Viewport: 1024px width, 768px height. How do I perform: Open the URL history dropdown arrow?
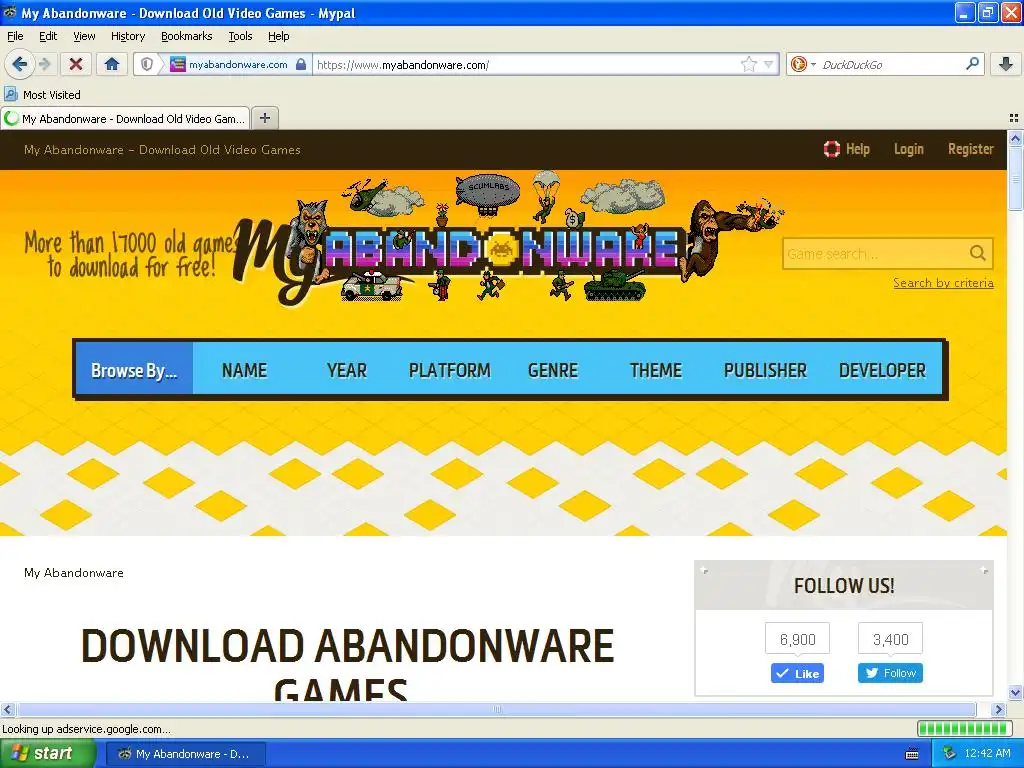click(769, 64)
